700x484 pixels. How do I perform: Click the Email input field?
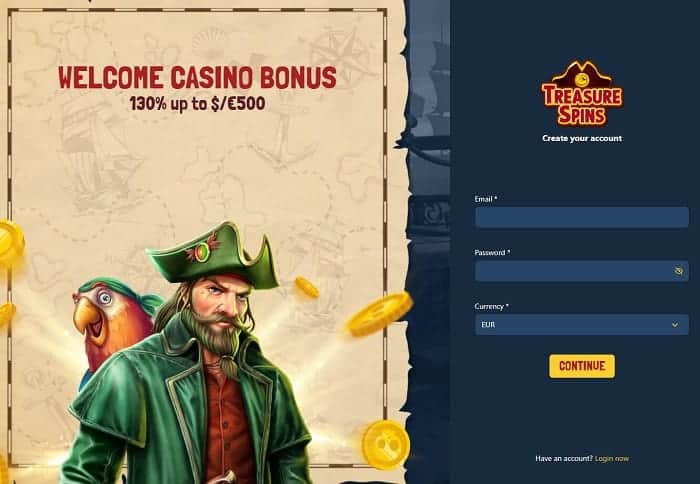(582, 217)
